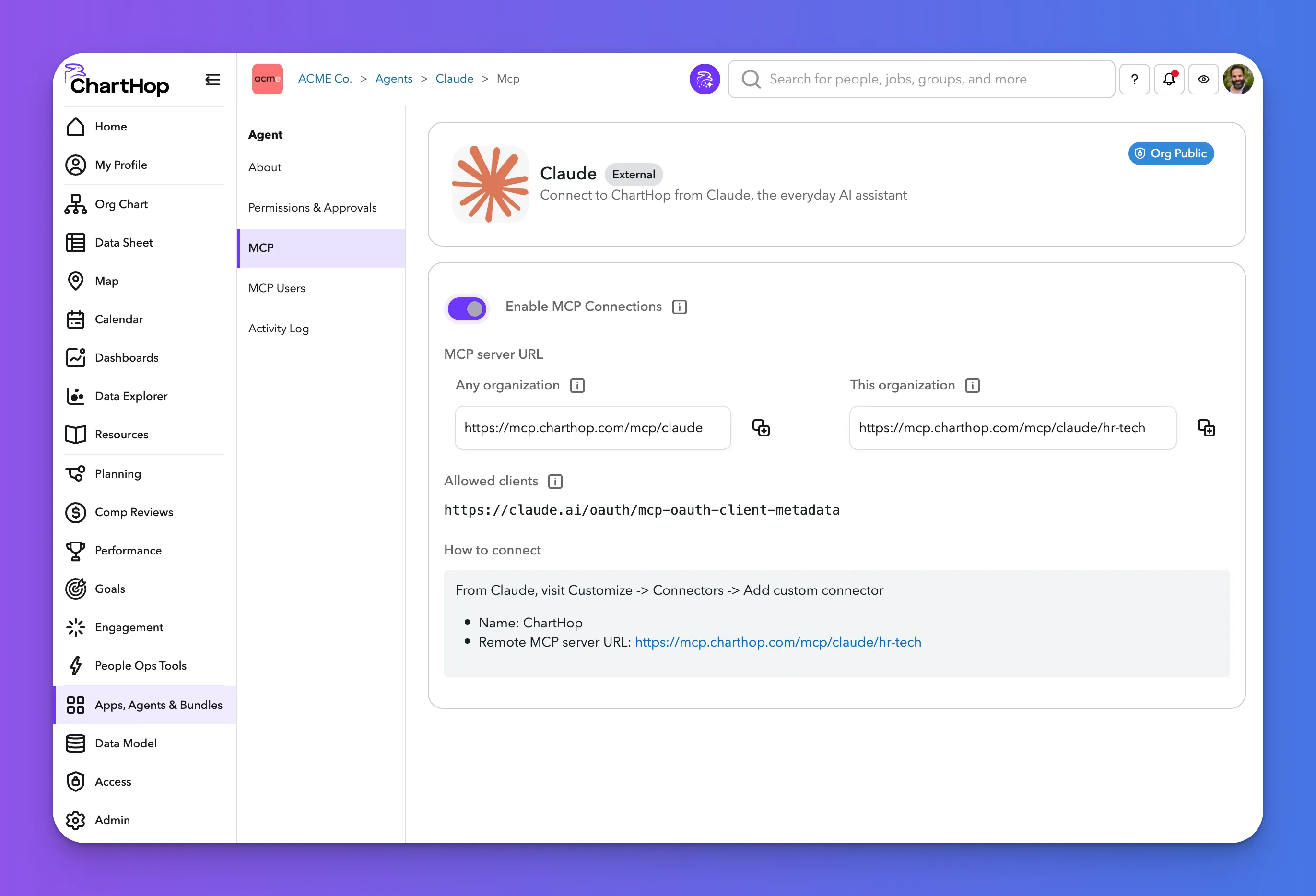Click the acme organization logo

(267, 79)
